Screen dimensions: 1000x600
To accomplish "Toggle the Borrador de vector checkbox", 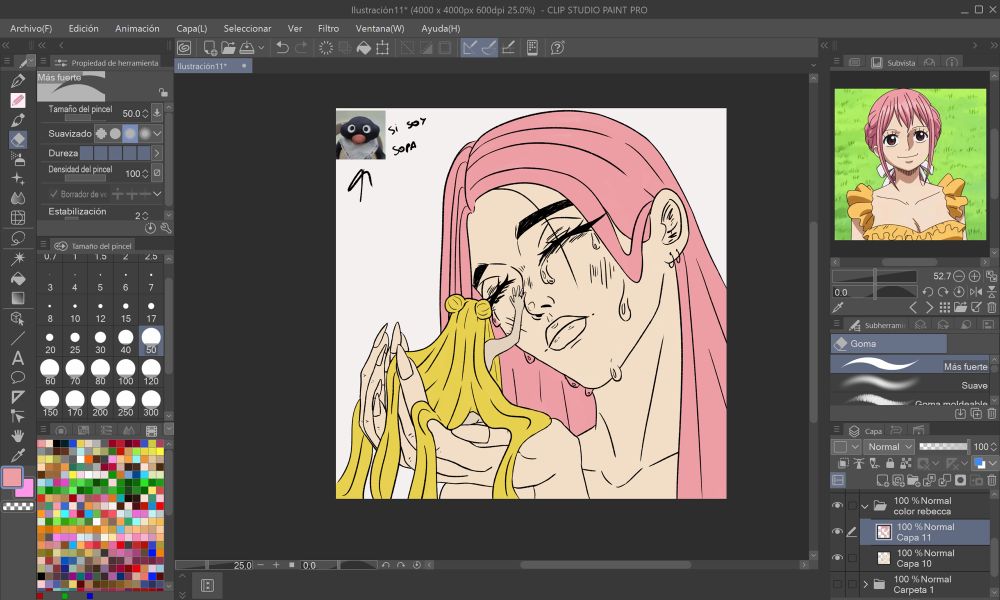I will click(54, 194).
